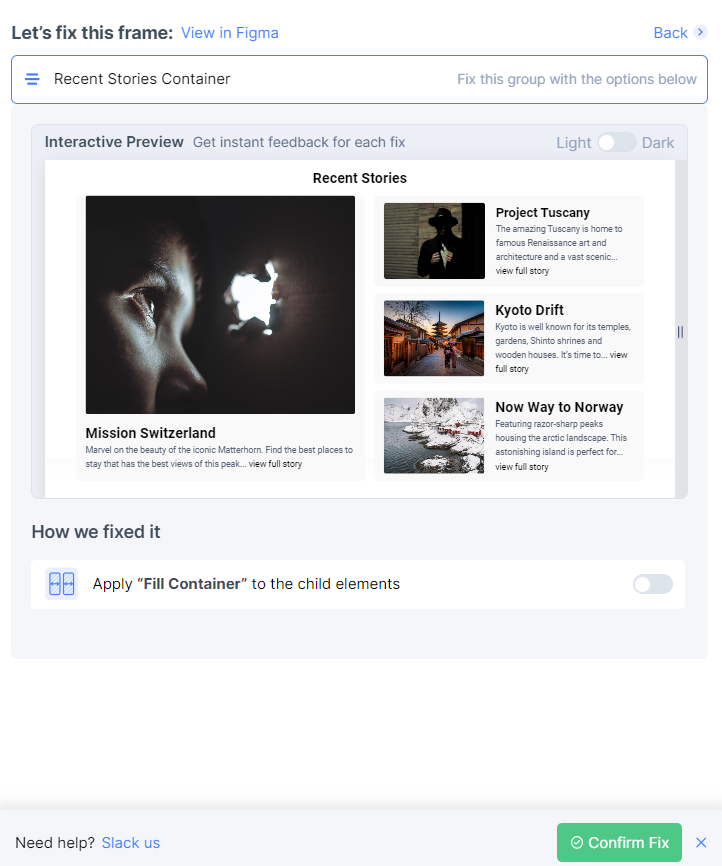The image size is (722, 866).
Task: Click the hamburger list icon beside Recent Stories Container
Action: point(33,79)
